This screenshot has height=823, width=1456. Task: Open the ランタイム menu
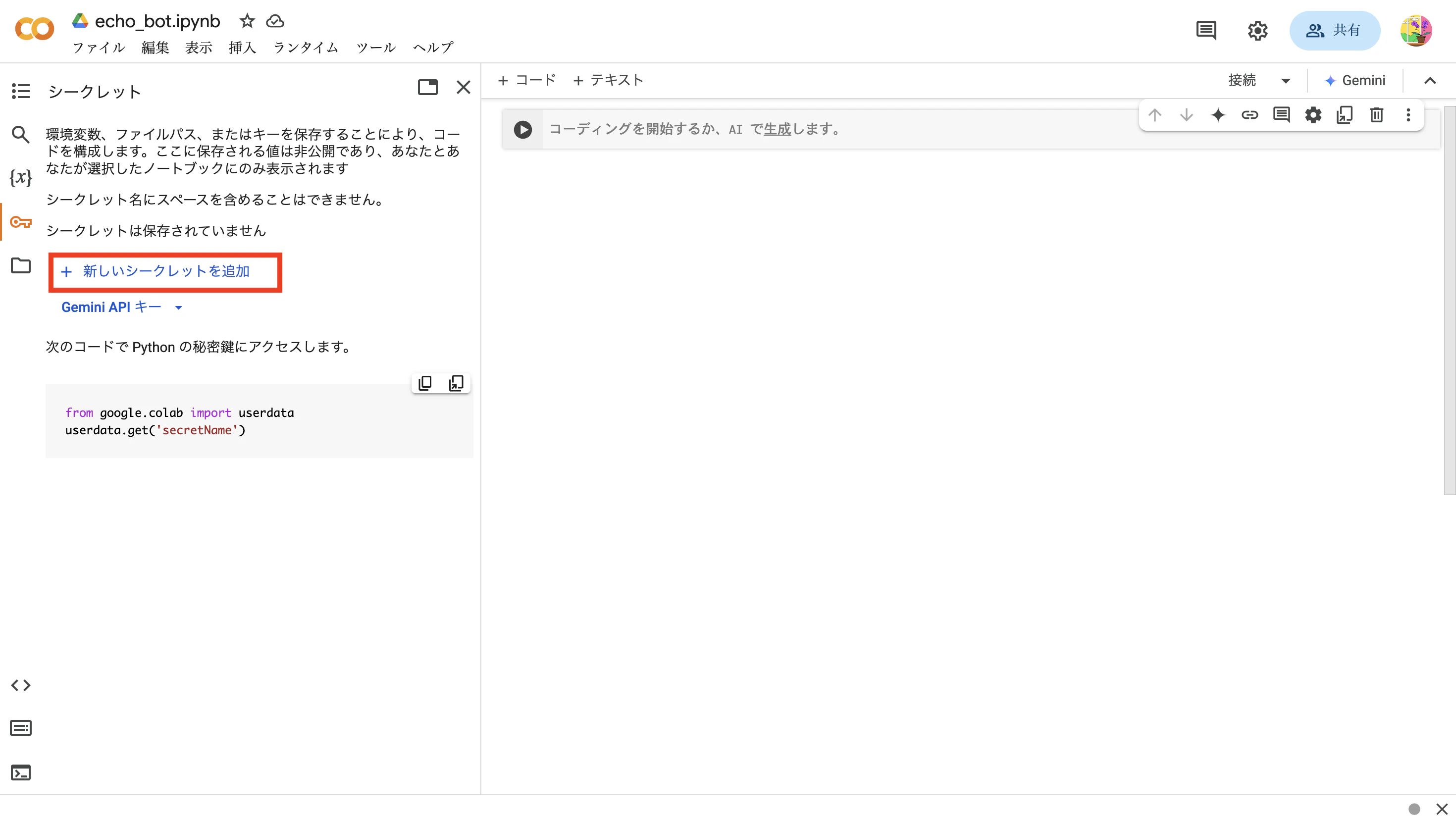307,48
